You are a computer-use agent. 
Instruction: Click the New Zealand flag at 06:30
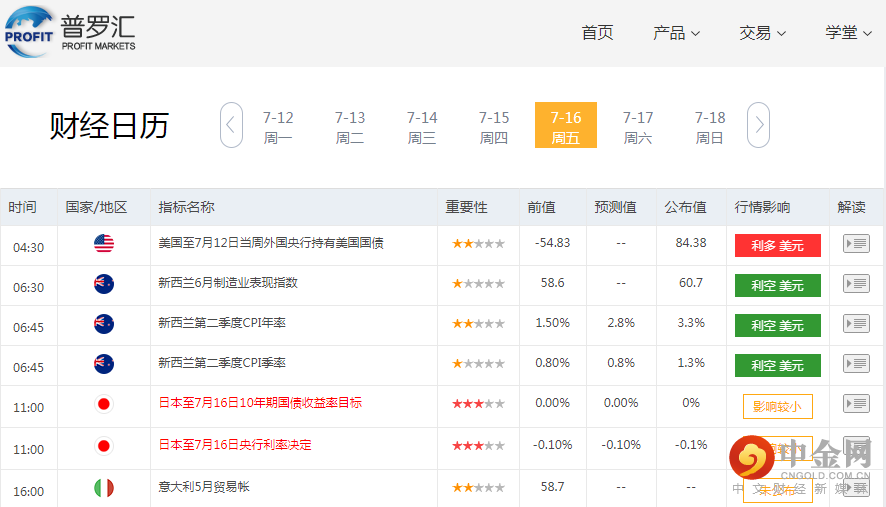104,284
